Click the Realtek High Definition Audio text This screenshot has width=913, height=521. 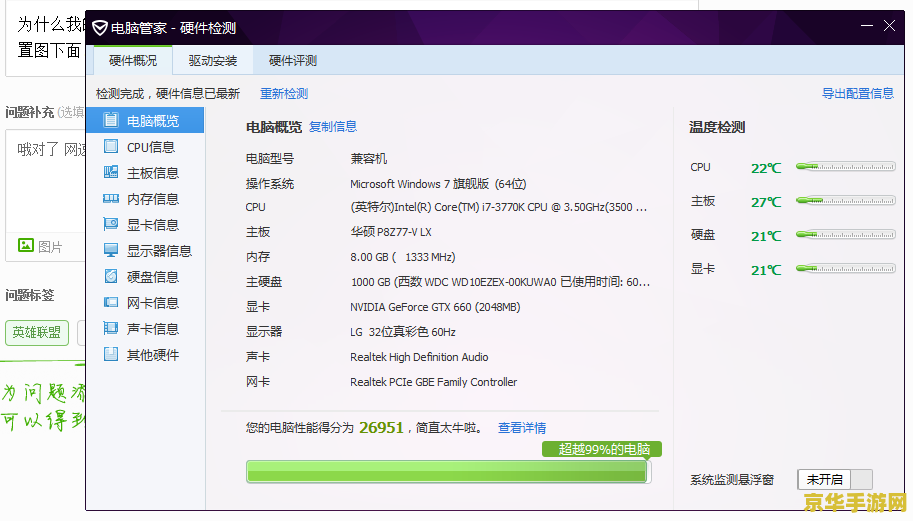click(419, 357)
